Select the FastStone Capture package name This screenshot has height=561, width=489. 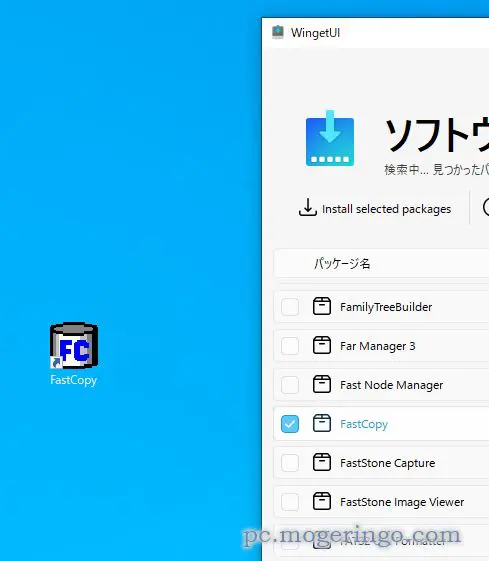(387, 463)
